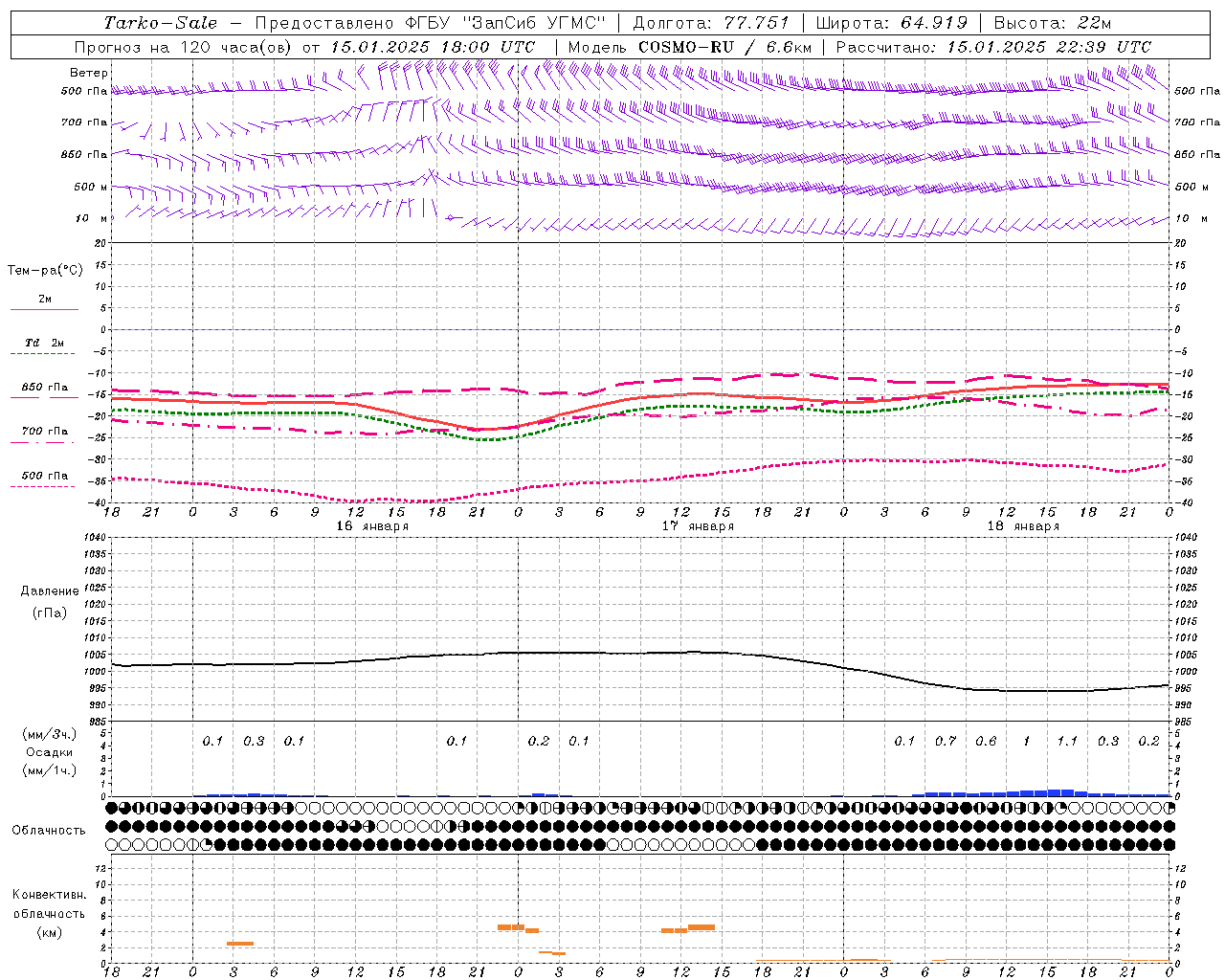Screen dimensions: 1225x980
Task: Click the '(км)' unit under convective cloud label
Action: [x=49, y=932]
